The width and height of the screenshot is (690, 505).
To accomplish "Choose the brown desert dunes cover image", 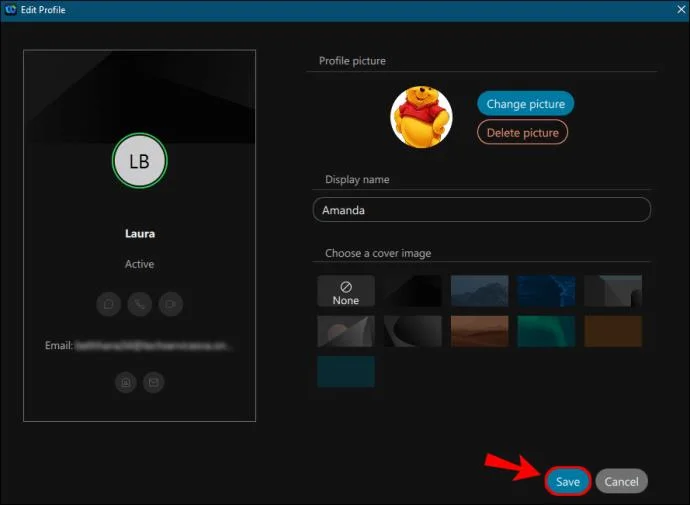I will [480, 331].
